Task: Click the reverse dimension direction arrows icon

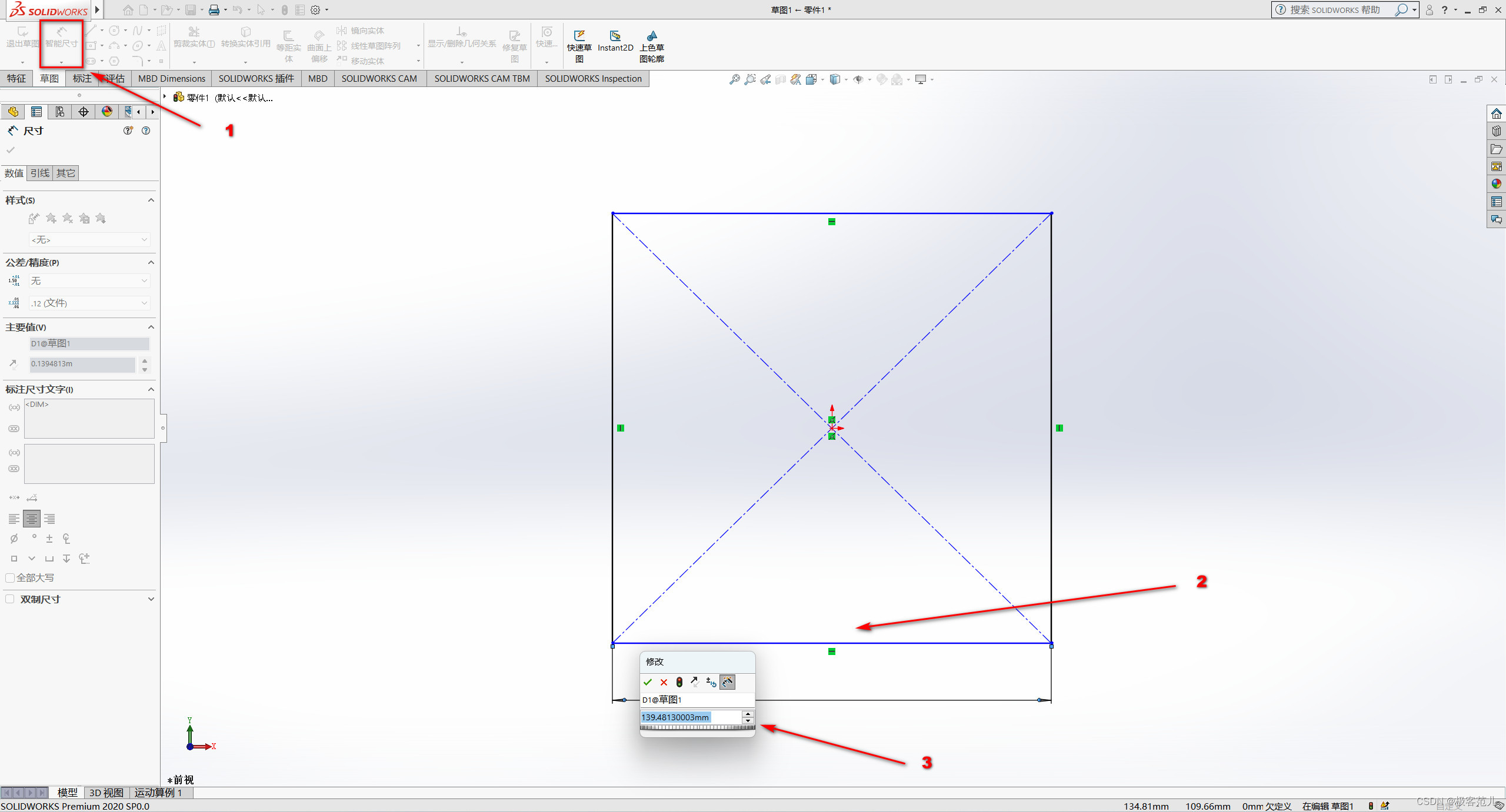Action: tap(695, 682)
